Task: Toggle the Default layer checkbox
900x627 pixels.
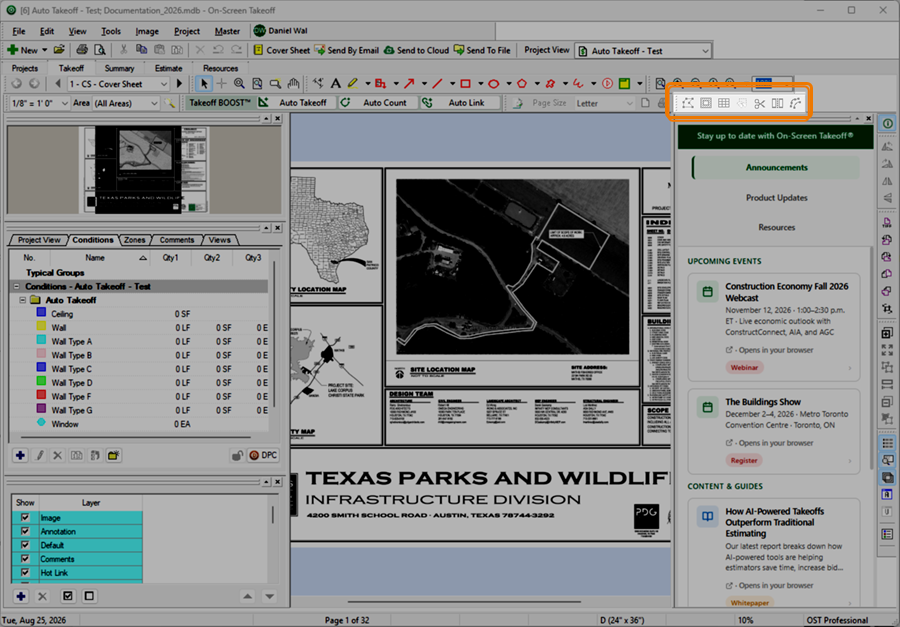Action: pyautogui.click(x=25, y=545)
